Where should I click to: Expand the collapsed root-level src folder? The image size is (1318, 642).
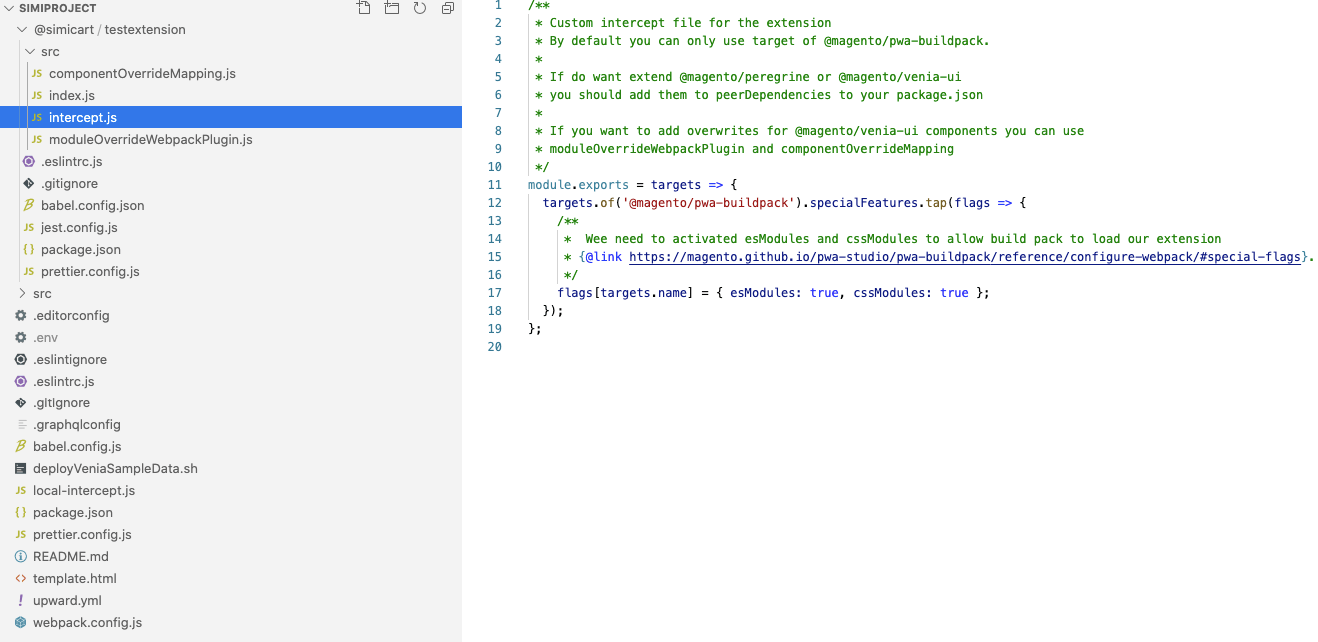[x=23, y=293]
